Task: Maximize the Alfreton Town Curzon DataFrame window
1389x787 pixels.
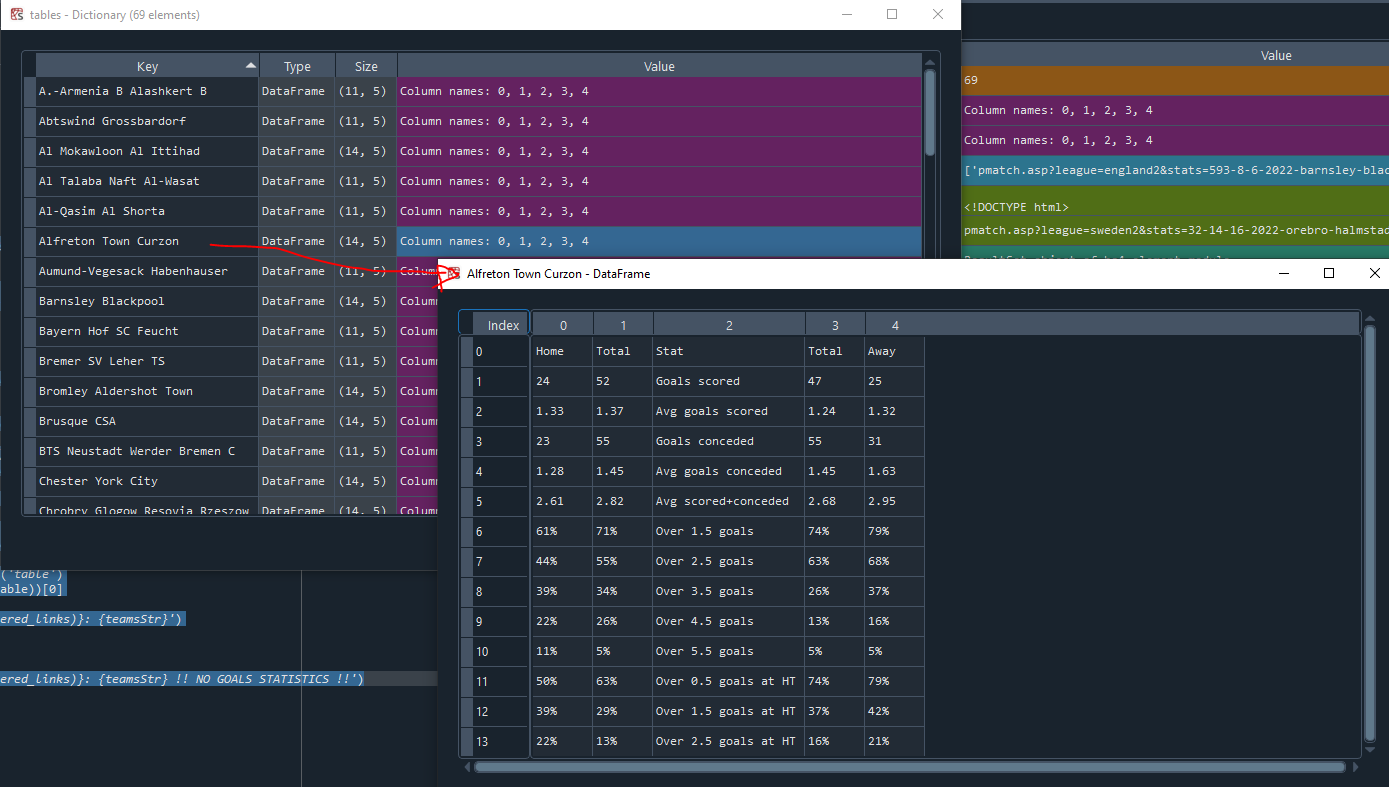Action: coord(1329,273)
